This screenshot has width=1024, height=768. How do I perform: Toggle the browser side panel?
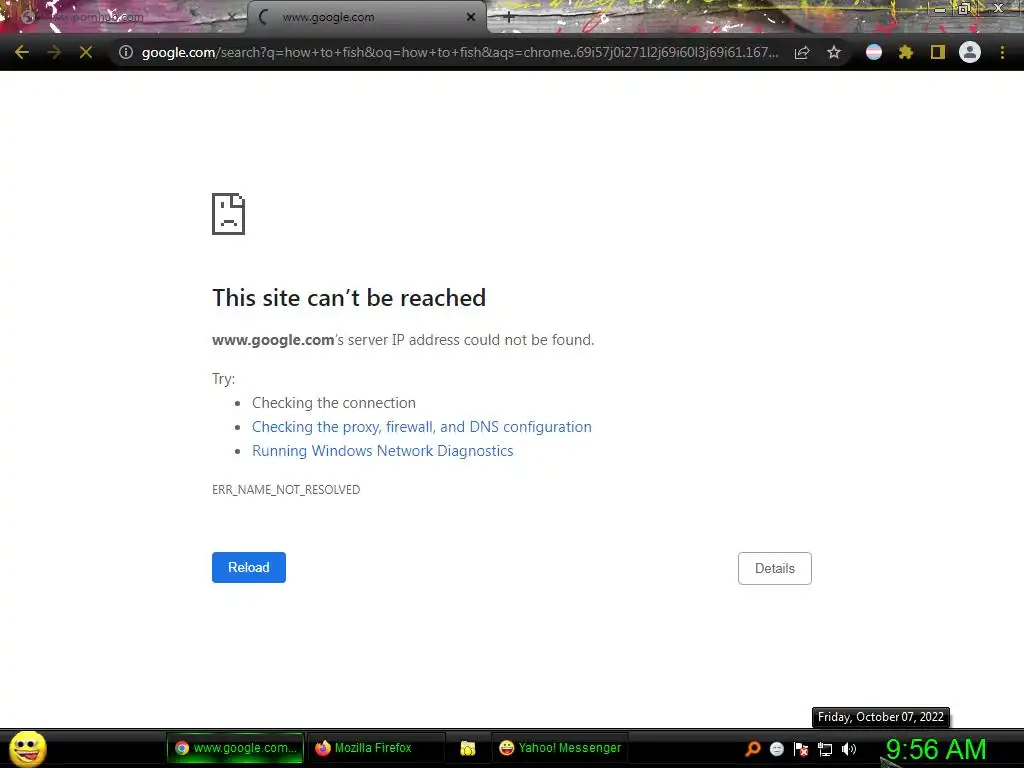pyautogui.click(x=938, y=52)
